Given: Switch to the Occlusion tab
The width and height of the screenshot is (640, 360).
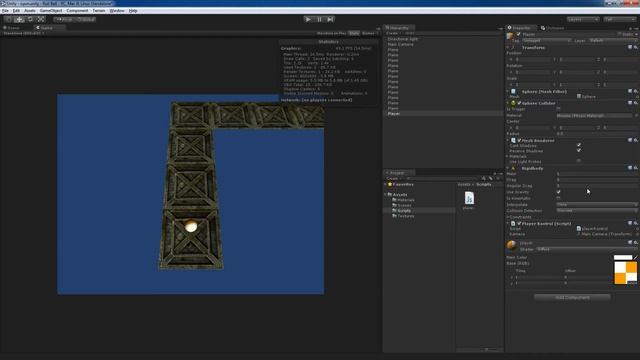Looking at the screenshot, I should (x=553, y=28).
